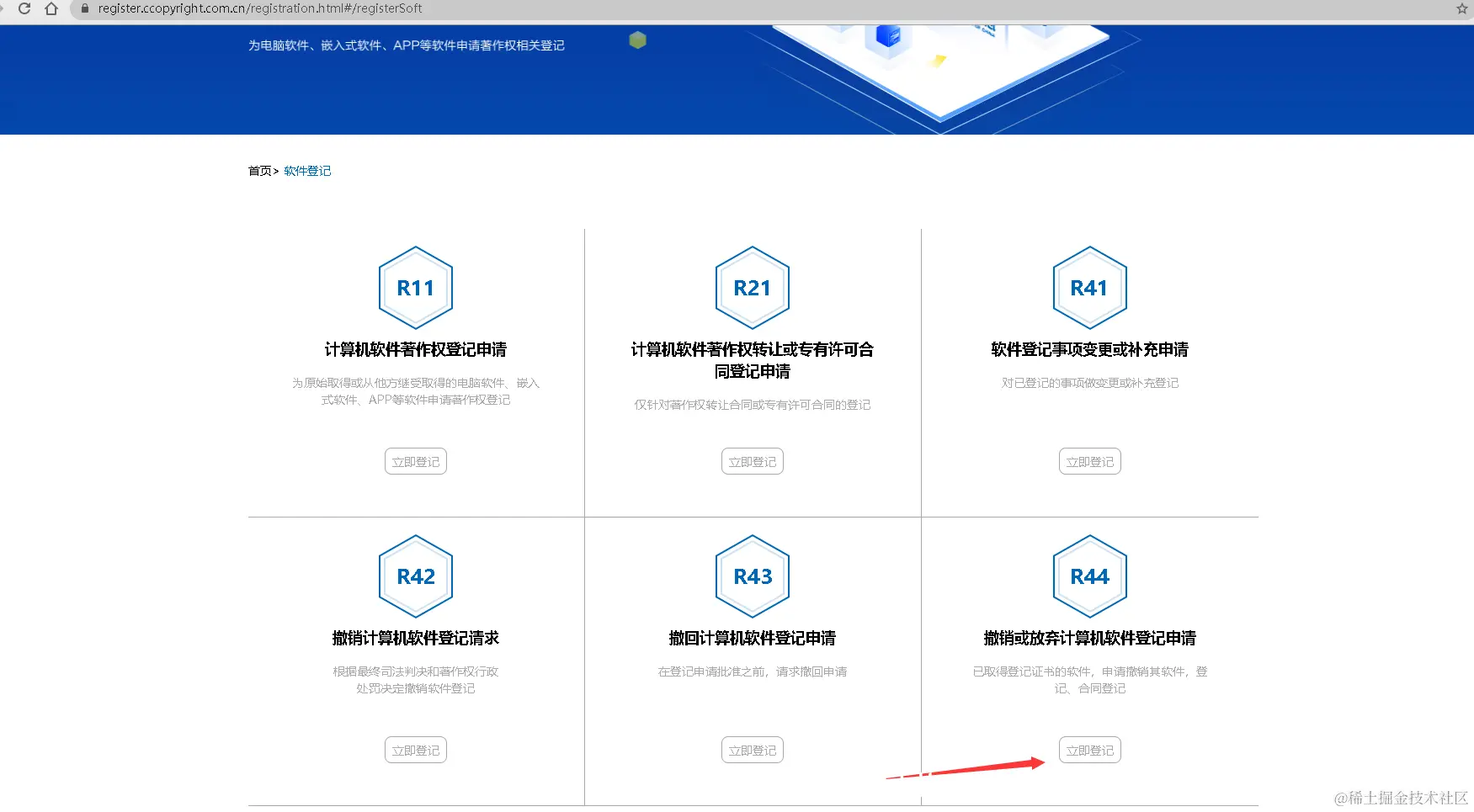Click the R11 hexagon icon
The height and width of the screenshot is (812, 1474).
pos(415,287)
